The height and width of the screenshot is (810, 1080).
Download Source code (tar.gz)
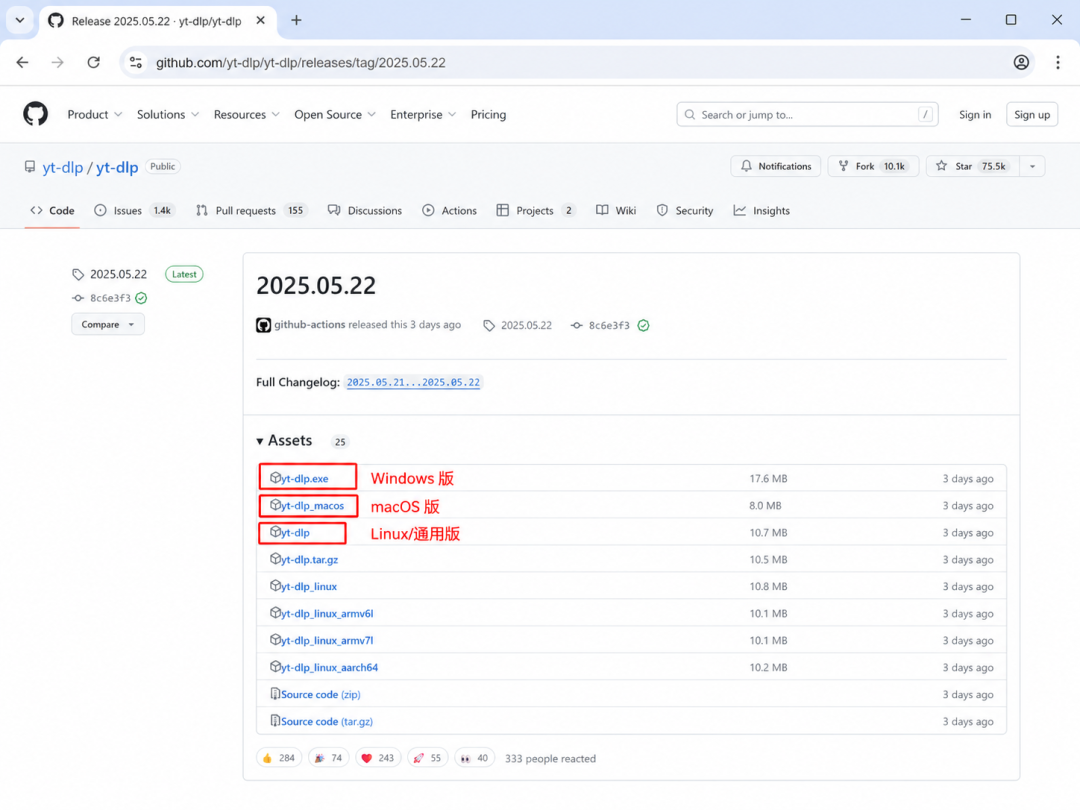coord(326,721)
